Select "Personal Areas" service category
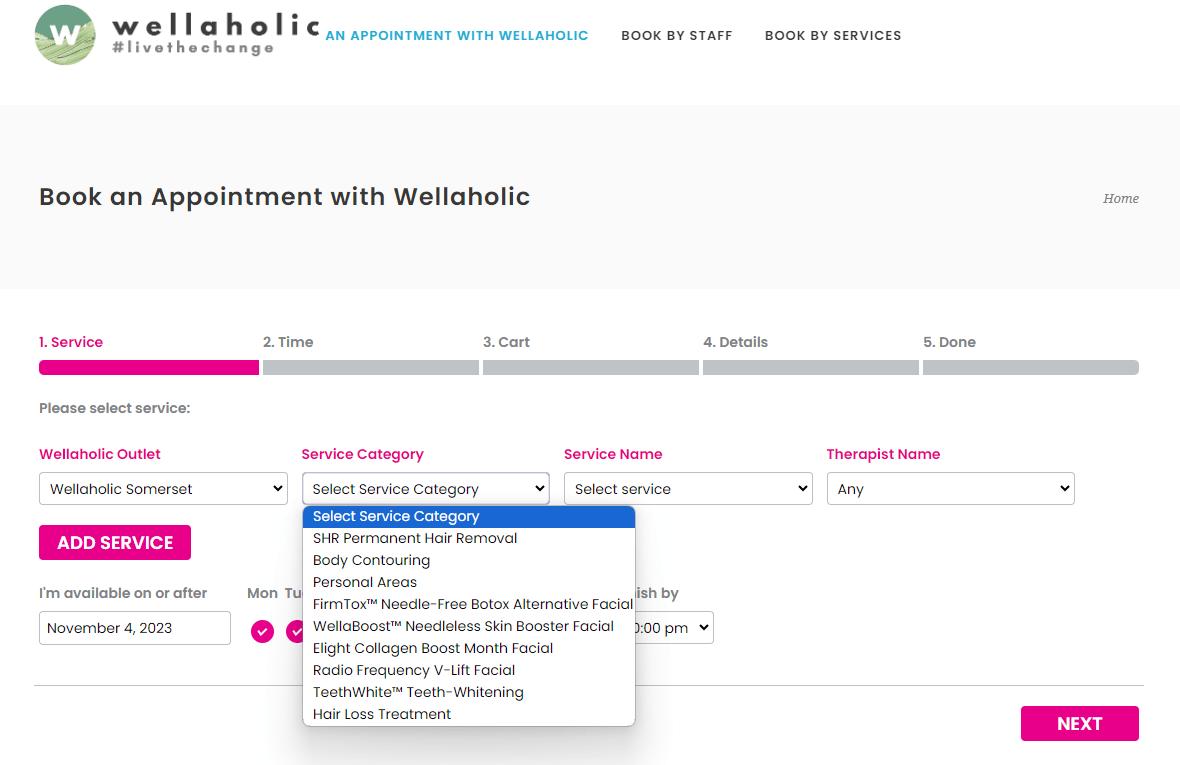Screen dimensions: 1180x765 (x=364, y=582)
